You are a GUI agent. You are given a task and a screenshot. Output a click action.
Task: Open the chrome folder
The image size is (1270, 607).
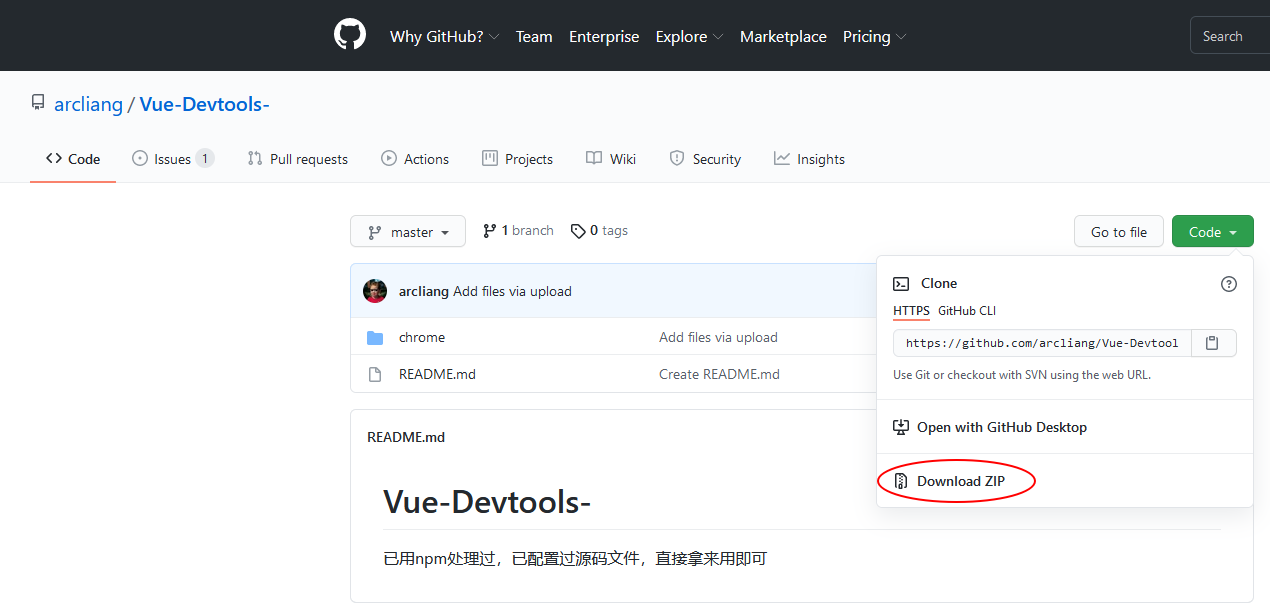click(x=422, y=338)
